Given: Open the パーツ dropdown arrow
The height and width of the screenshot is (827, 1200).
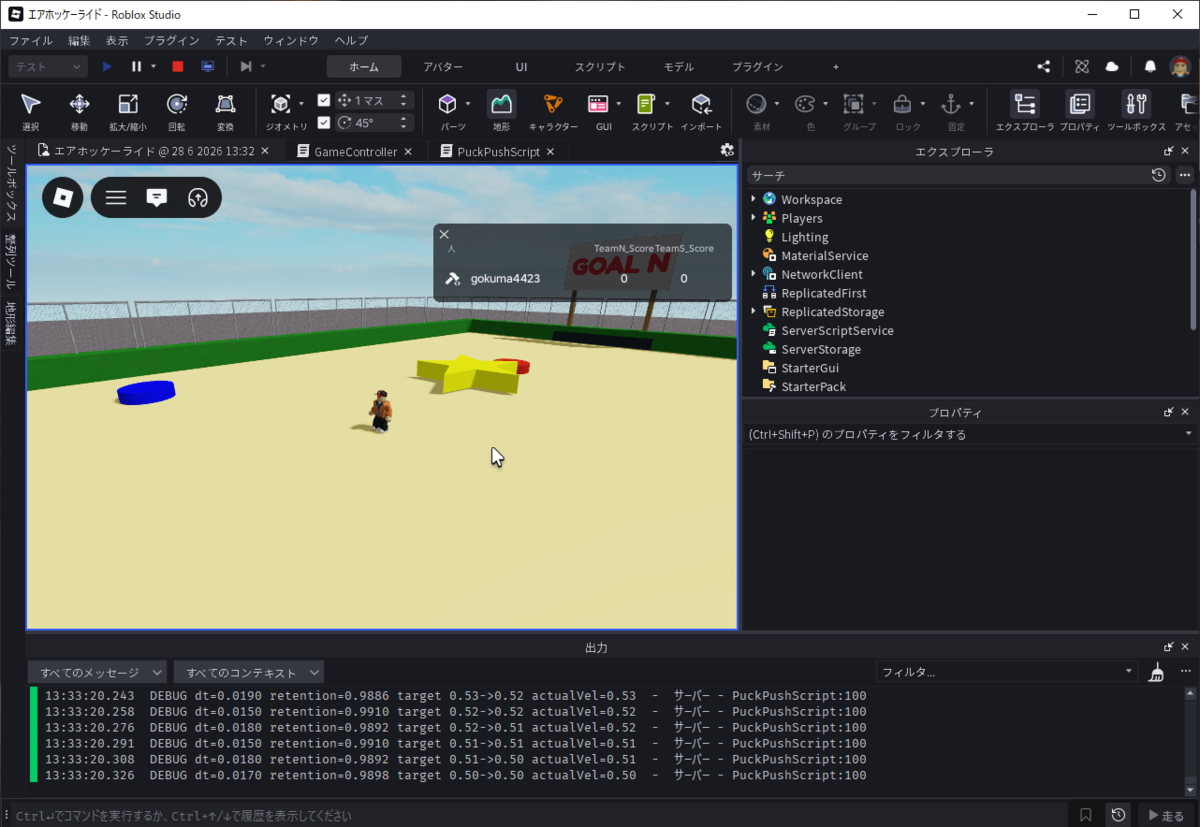Looking at the screenshot, I should (468, 104).
